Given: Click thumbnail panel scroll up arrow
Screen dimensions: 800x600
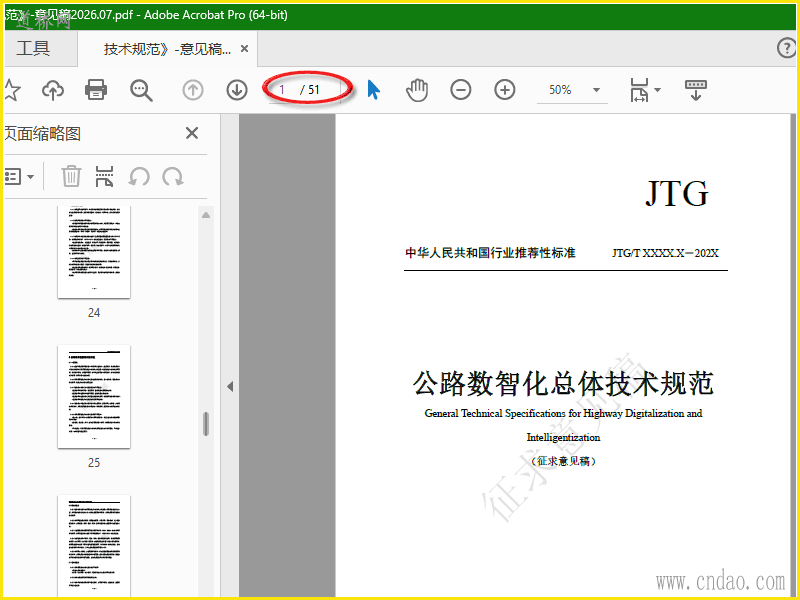Looking at the screenshot, I should point(206,215).
